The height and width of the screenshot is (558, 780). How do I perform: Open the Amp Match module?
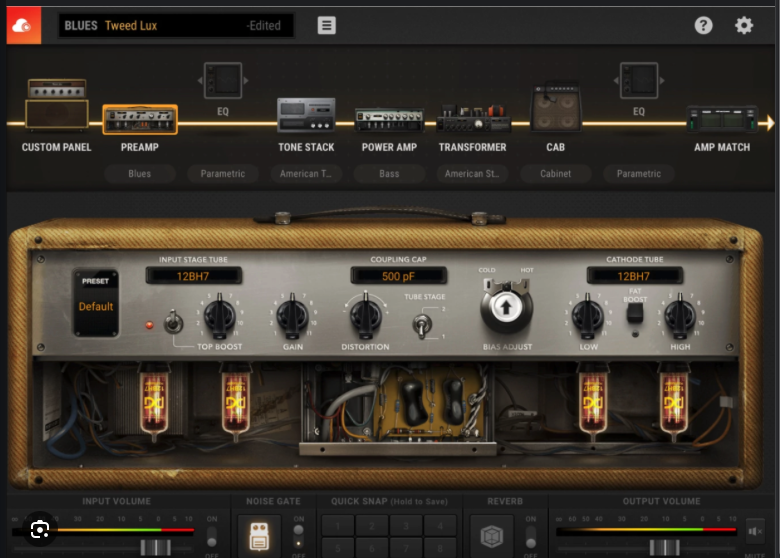pos(722,119)
